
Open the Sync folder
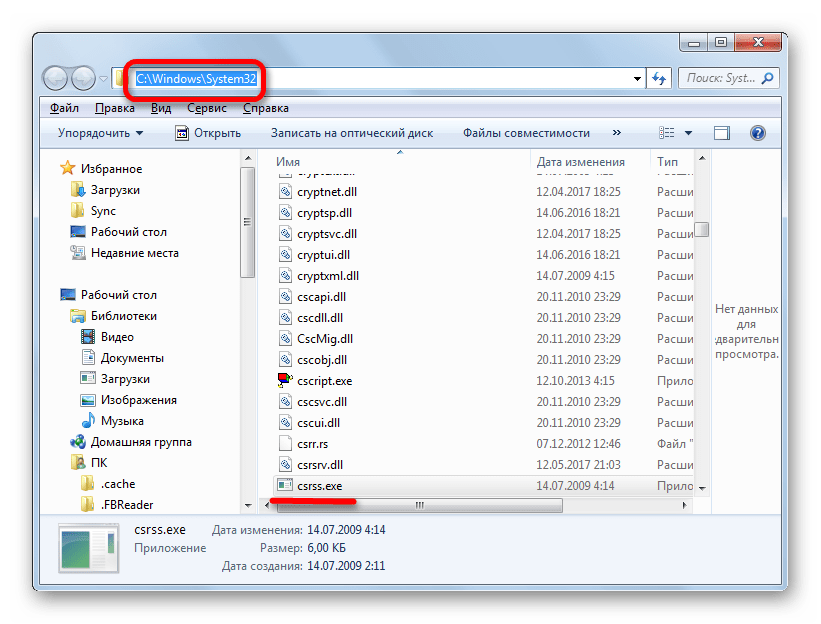point(103,210)
